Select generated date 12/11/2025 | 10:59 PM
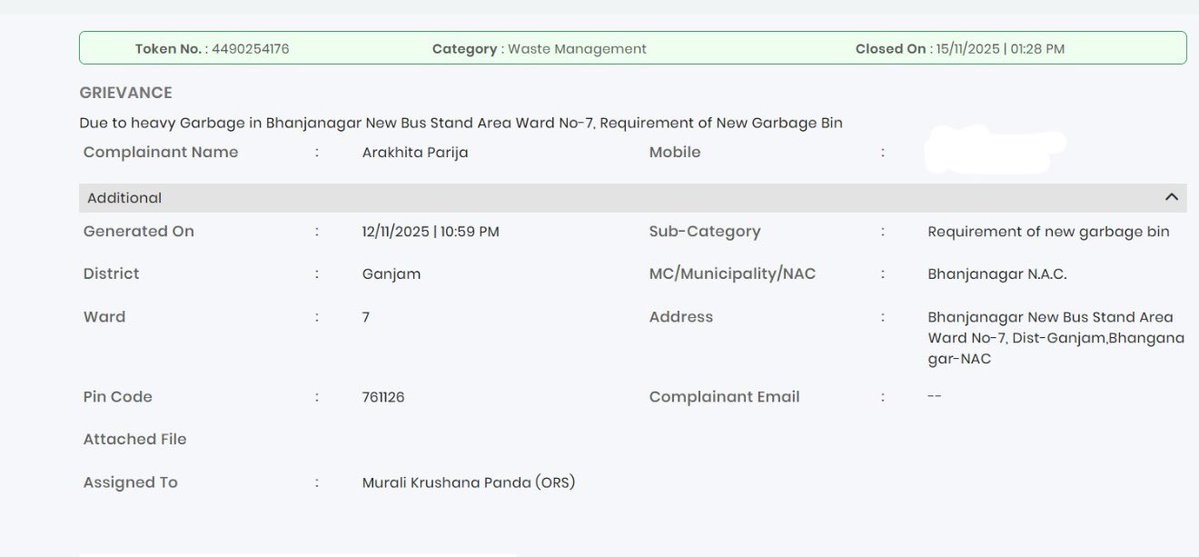The height and width of the screenshot is (557, 1199). (x=431, y=232)
